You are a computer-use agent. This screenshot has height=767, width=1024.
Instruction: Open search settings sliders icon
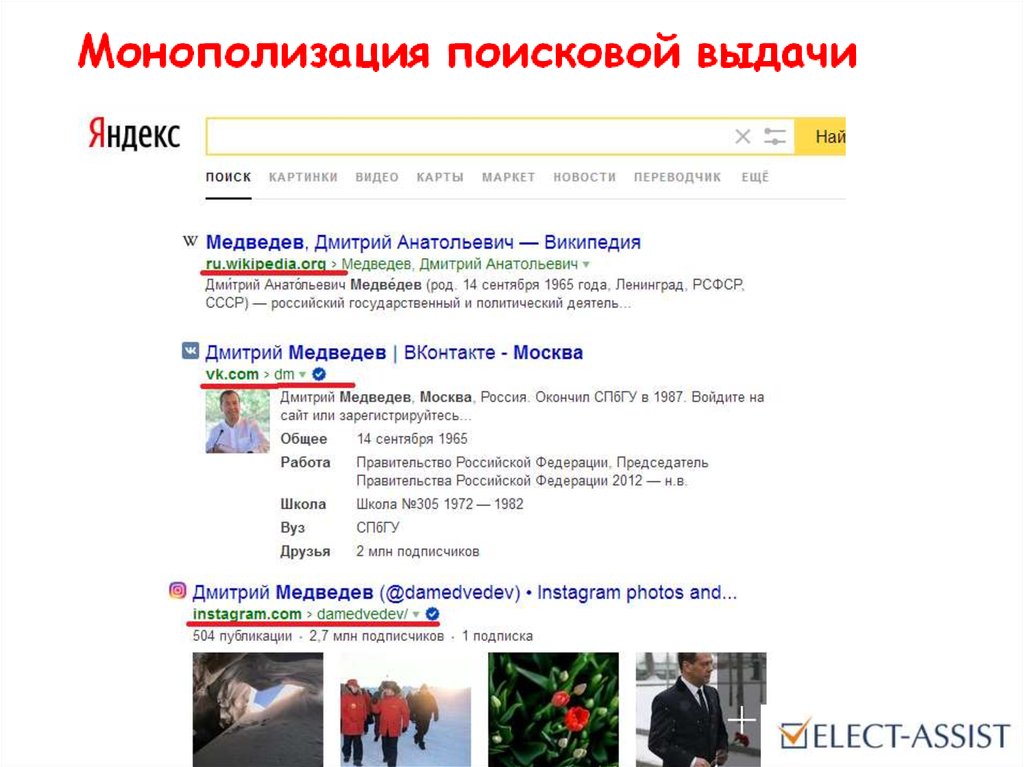click(775, 137)
